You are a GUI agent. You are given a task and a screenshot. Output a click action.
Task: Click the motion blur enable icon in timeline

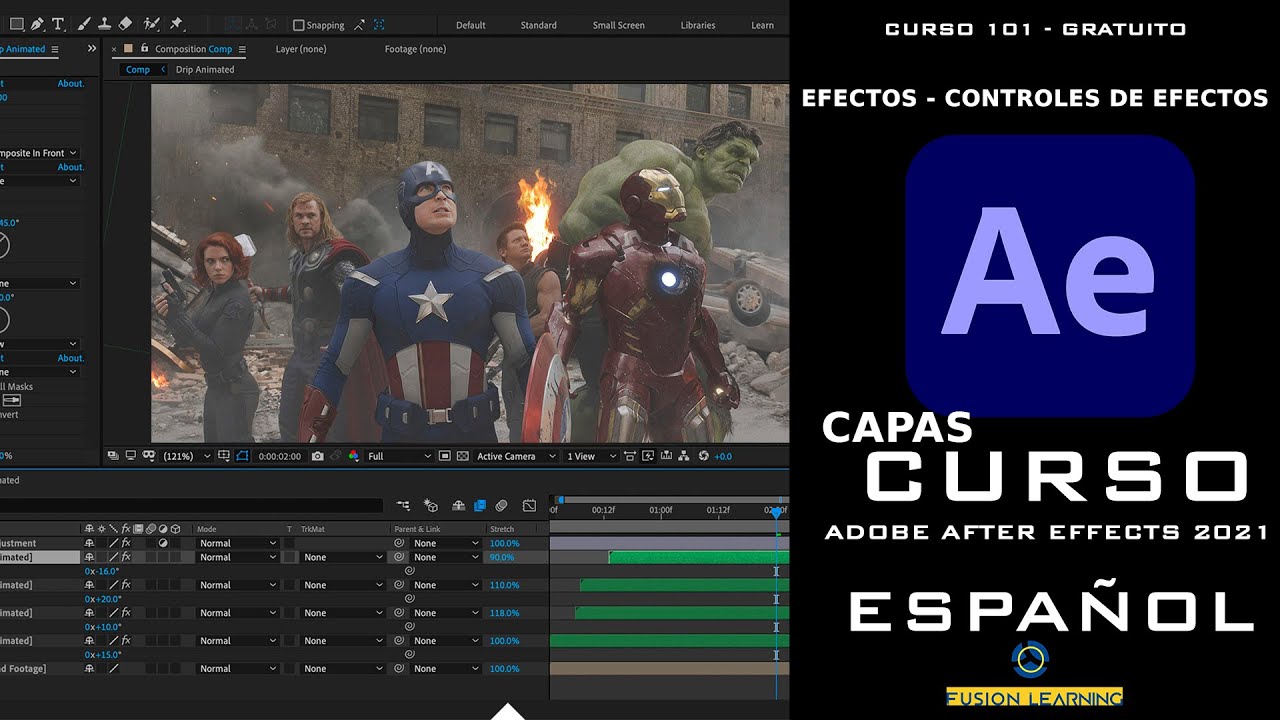click(501, 506)
